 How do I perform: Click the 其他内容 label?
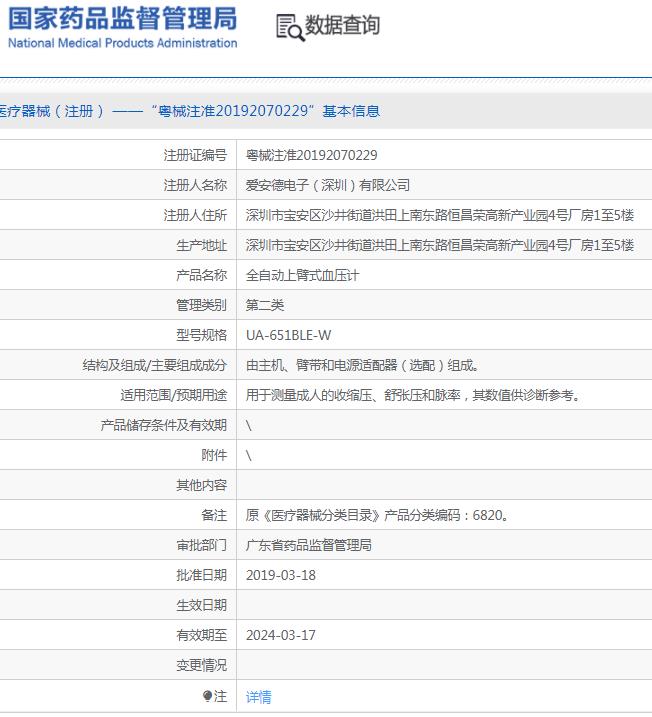coord(202,485)
